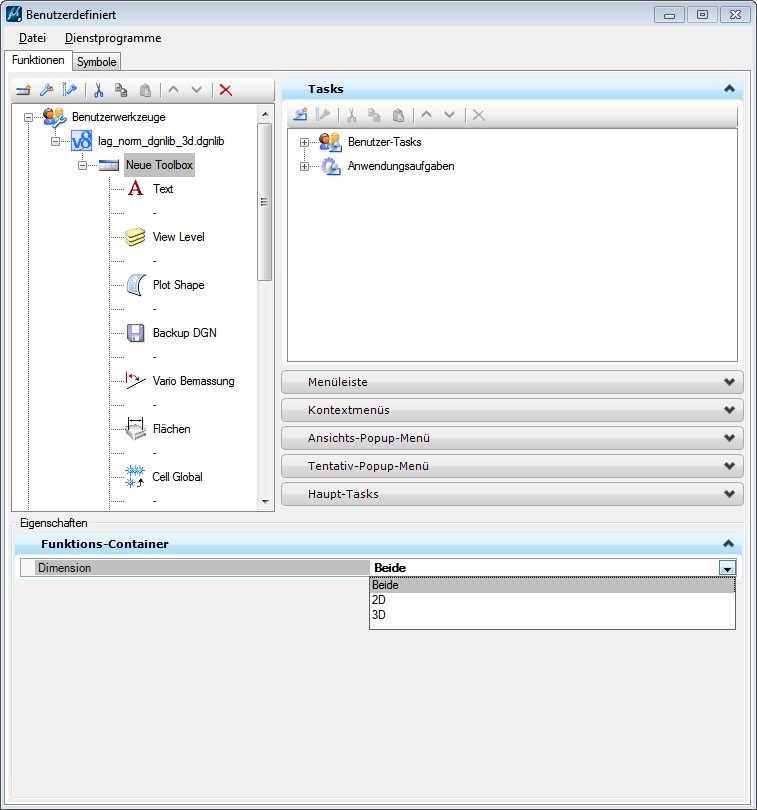Select the Text tool with red A icon
This screenshot has height=810, width=757.
pyautogui.click(x=135, y=189)
